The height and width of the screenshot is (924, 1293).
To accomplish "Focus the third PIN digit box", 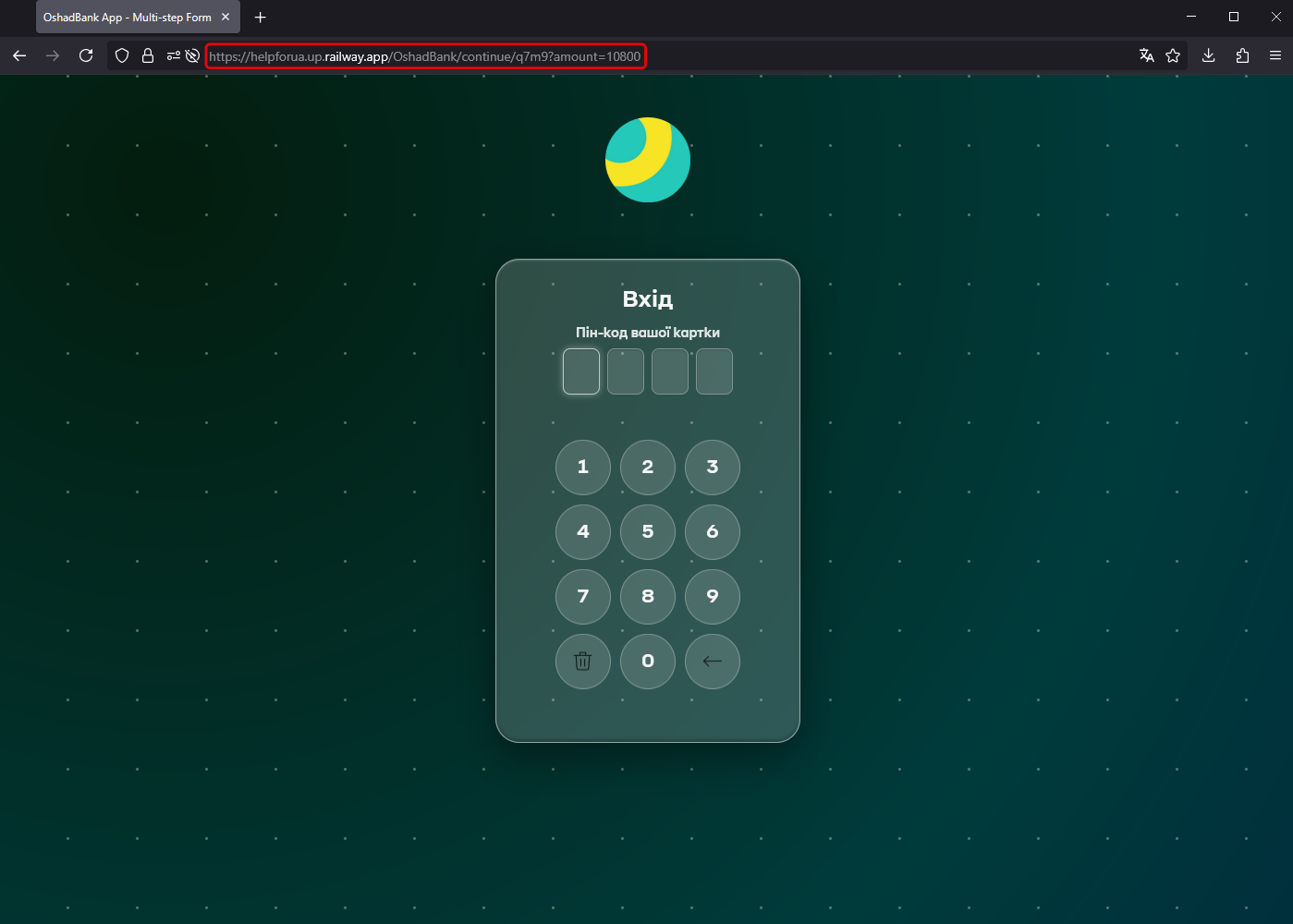I will point(670,371).
